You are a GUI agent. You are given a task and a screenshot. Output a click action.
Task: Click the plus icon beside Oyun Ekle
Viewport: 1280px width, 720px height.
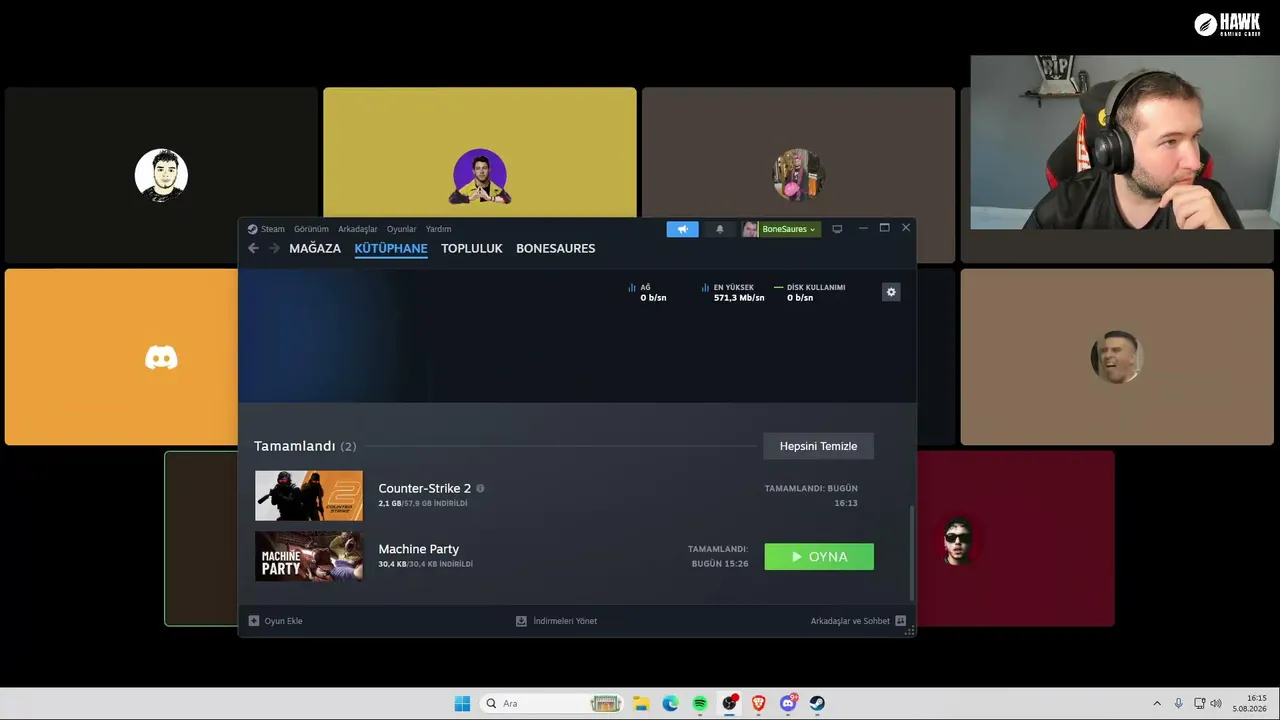254,621
